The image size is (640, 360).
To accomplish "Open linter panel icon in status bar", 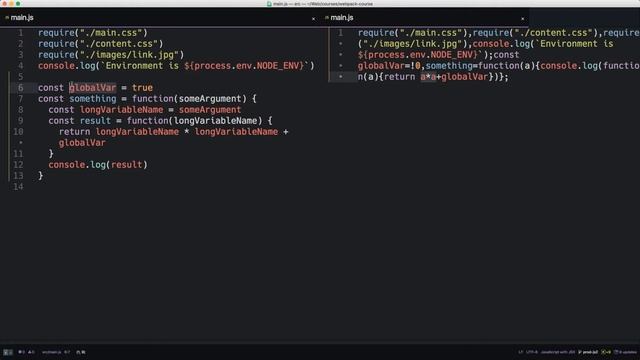I will pyautogui.click(x=8, y=352).
